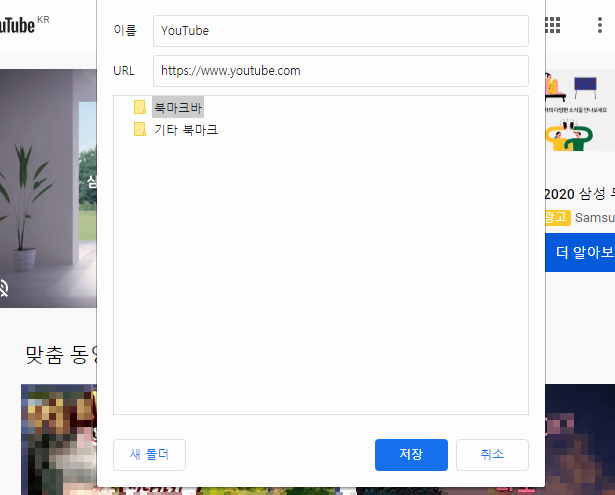
Task: Click the 북마크바 folder icon
Action: pos(140,107)
